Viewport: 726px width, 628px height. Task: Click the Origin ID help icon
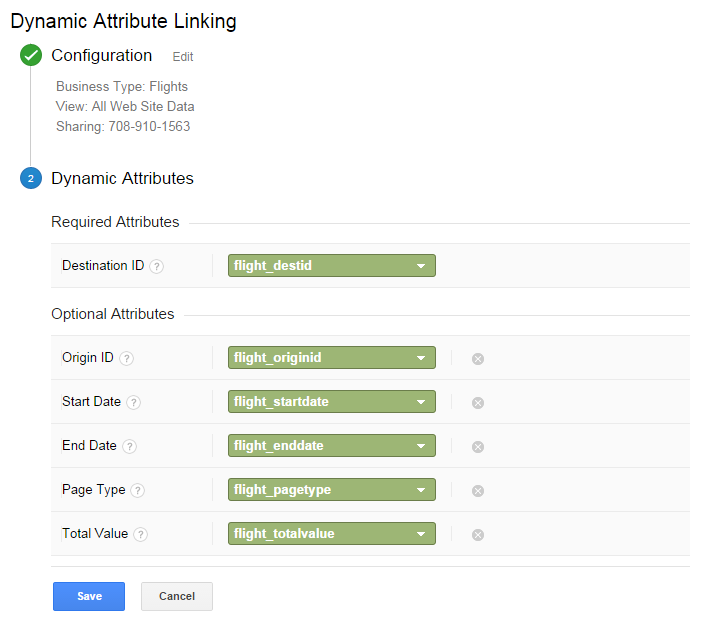point(127,358)
